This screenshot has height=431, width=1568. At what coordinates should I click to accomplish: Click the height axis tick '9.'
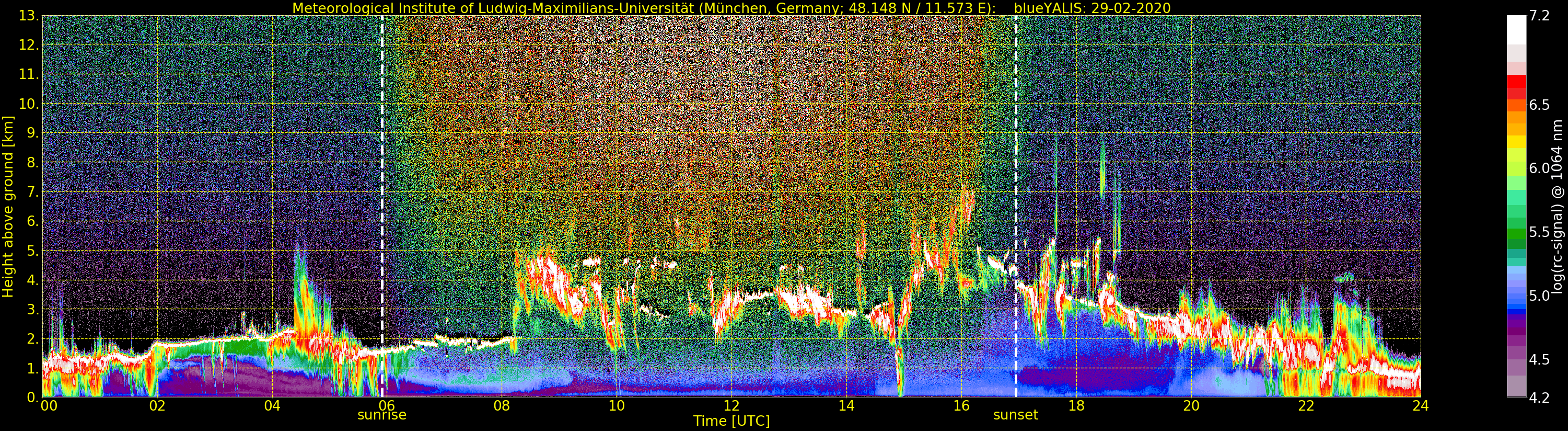[x=33, y=133]
